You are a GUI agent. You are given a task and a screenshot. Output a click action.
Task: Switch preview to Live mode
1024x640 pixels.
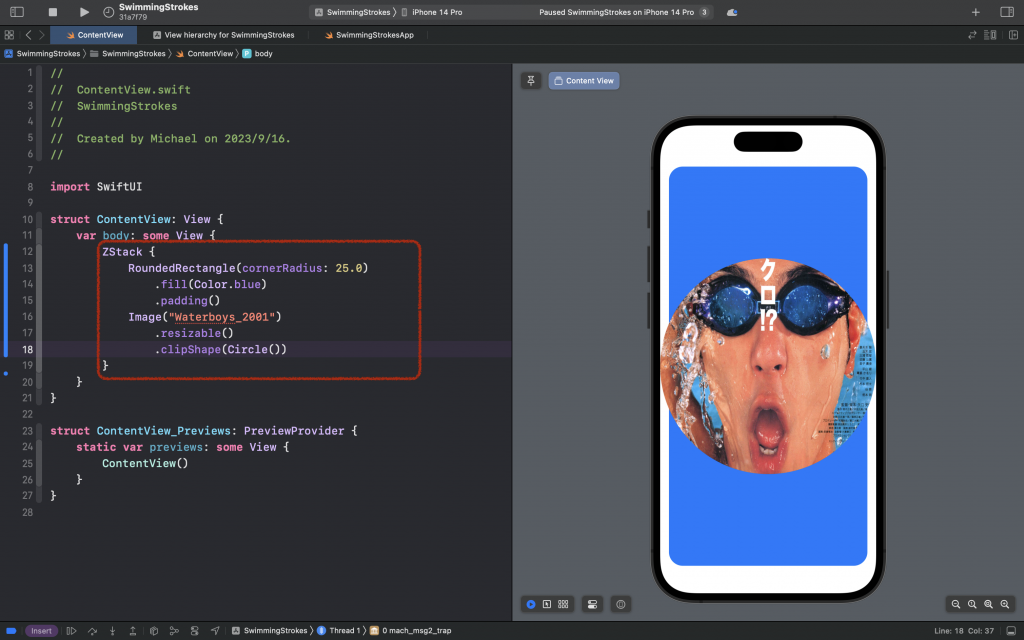(x=531, y=604)
